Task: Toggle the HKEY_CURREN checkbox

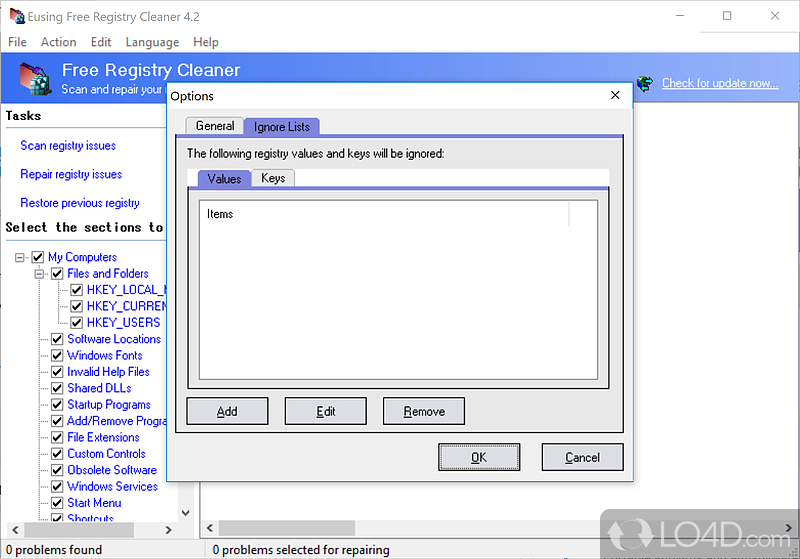Action: click(x=77, y=307)
